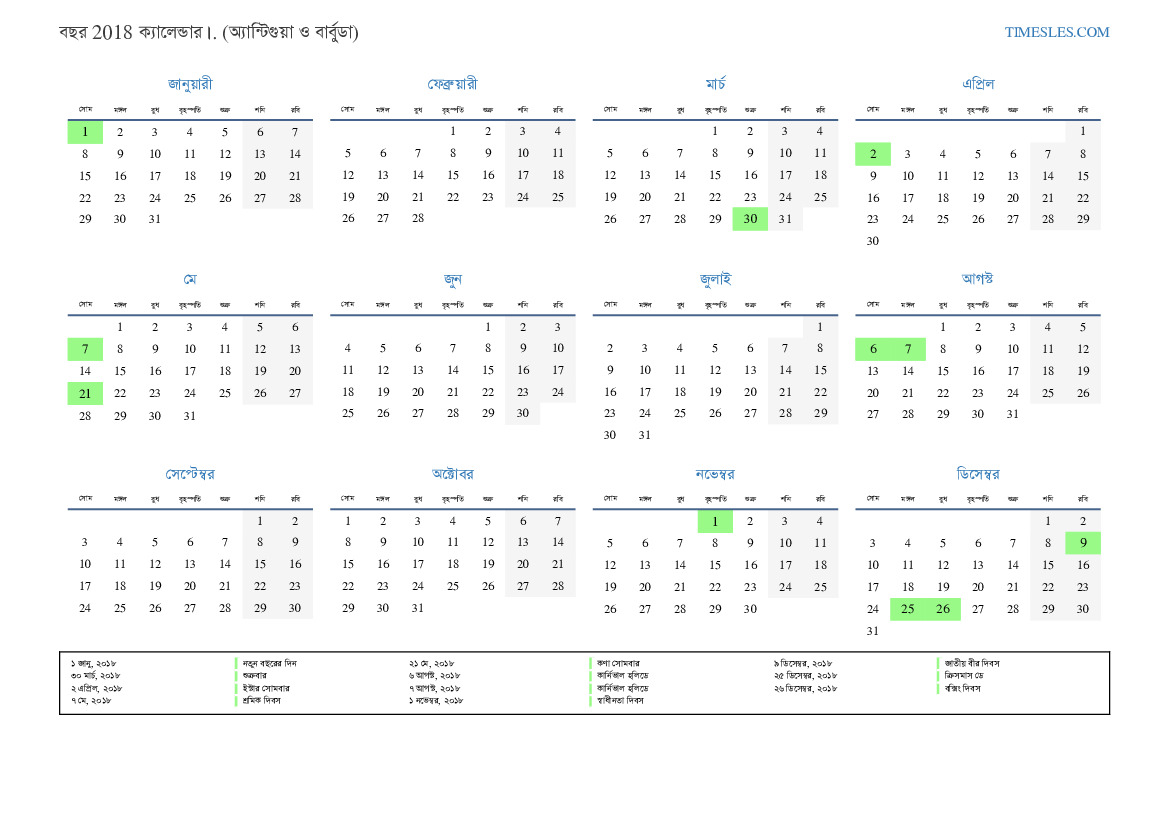Click green-highlighted March 30 date
1169x827 pixels.
point(750,219)
